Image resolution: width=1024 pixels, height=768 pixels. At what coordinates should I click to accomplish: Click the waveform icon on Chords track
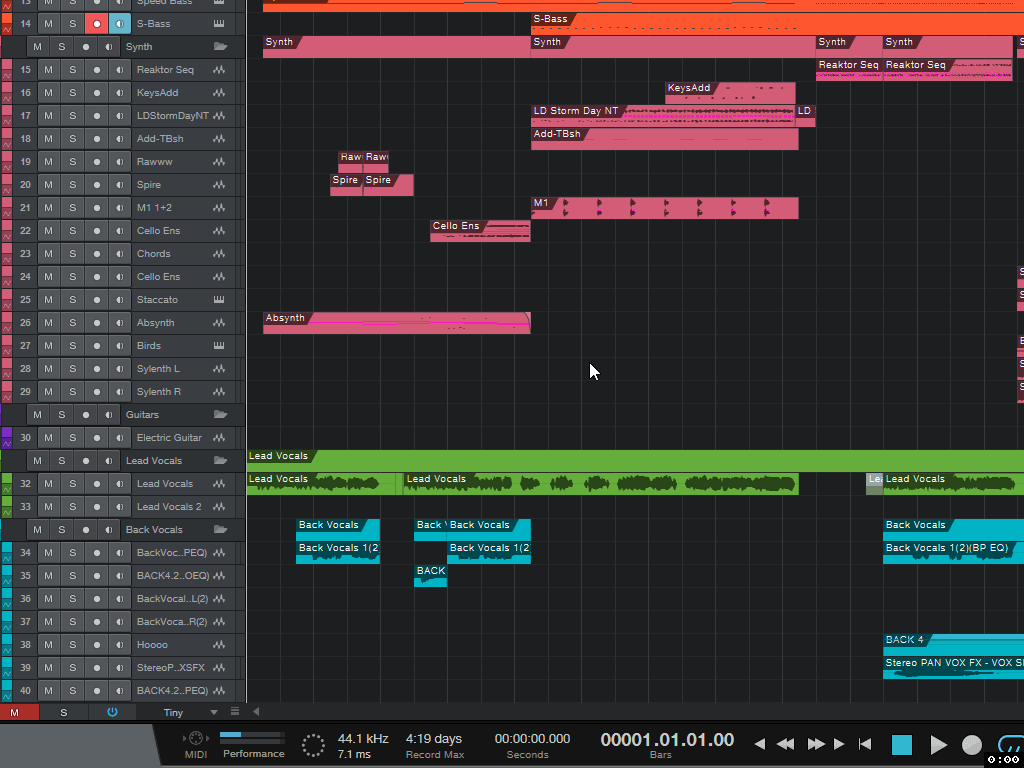[219, 254]
